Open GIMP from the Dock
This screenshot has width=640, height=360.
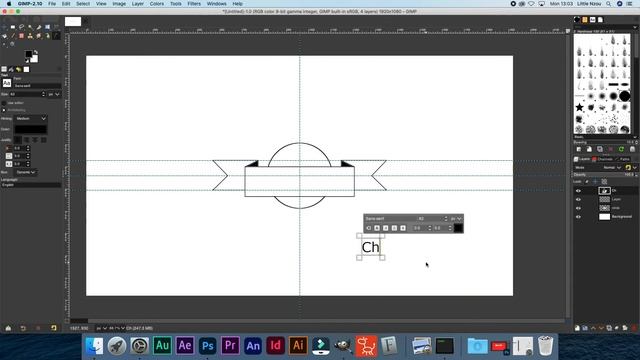[x=343, y=346]
